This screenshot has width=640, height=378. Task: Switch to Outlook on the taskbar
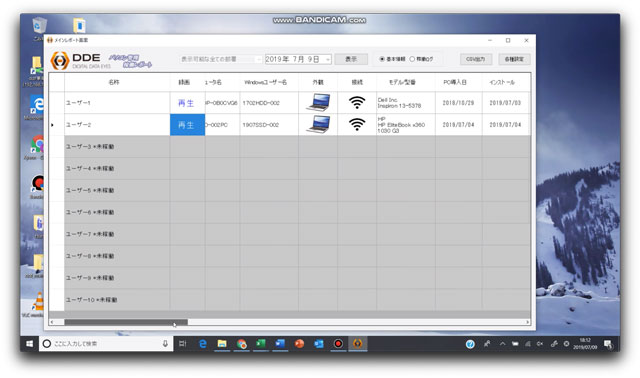[319, 344]
